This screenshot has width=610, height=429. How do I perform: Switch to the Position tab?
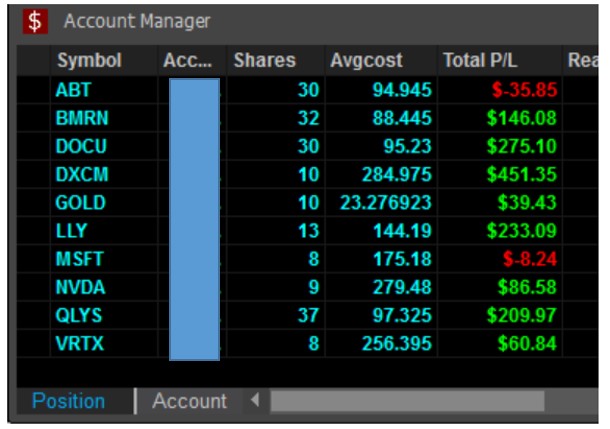pyautogui.click(x=68, y=401)
